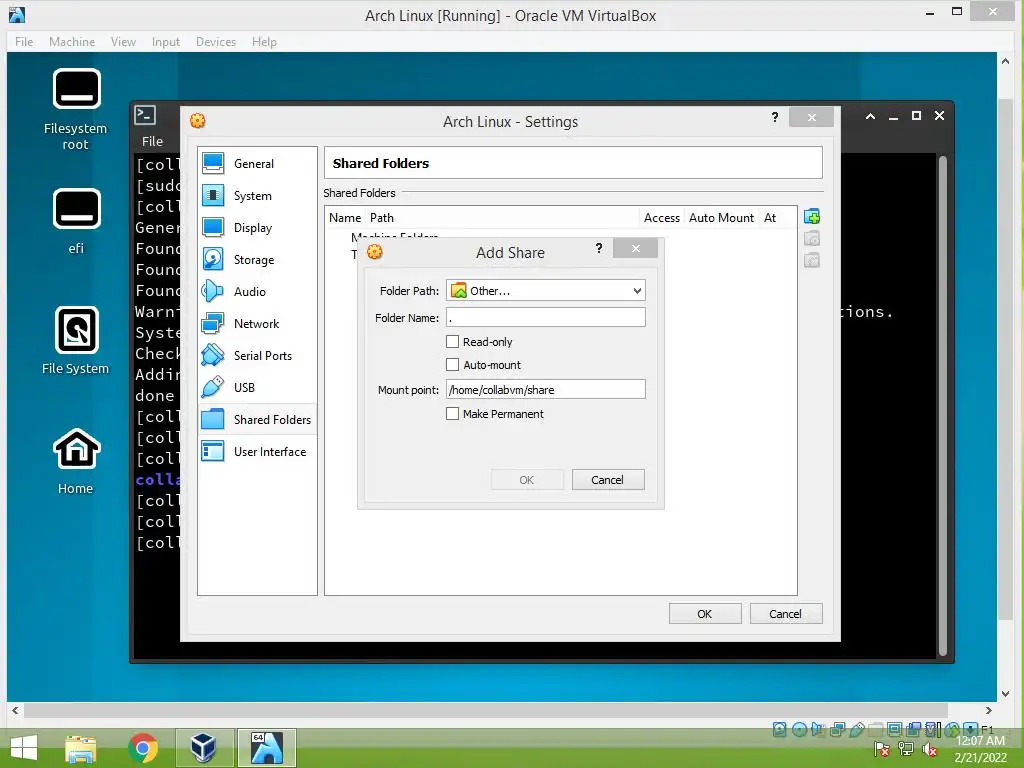1024x768 pixels.
Task: Click the Action Center flag tray icon
Action: point(882,749)
